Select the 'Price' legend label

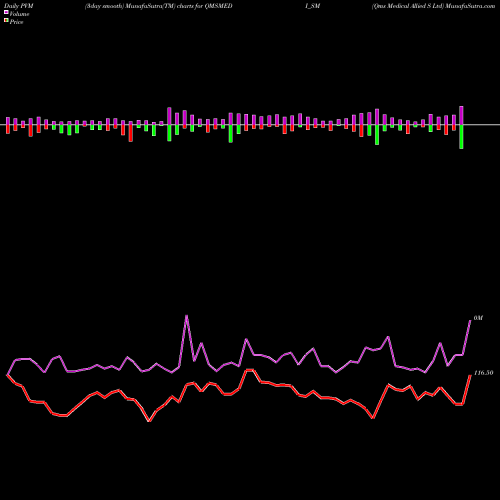click(16, 22)
